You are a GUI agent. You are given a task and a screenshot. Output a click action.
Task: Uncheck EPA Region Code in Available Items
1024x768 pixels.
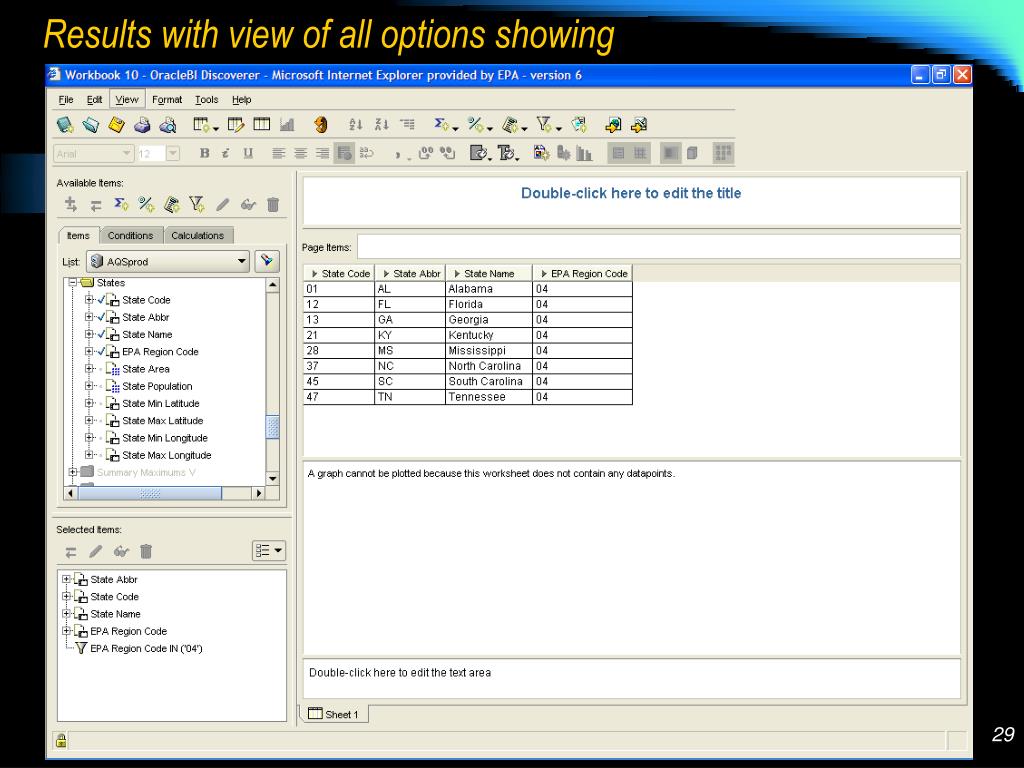pyautogui.click(x=101, y=351)
